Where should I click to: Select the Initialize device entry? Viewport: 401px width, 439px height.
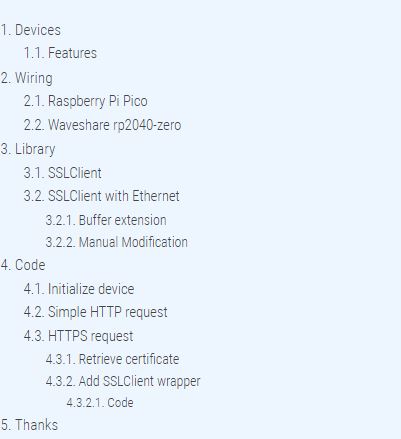click(x=79, y=289)
